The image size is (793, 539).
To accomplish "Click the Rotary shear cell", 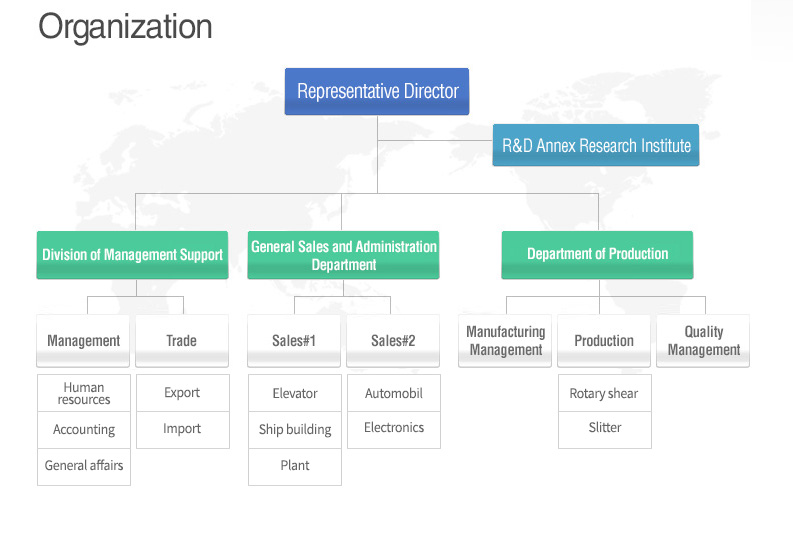I will 605,393.
